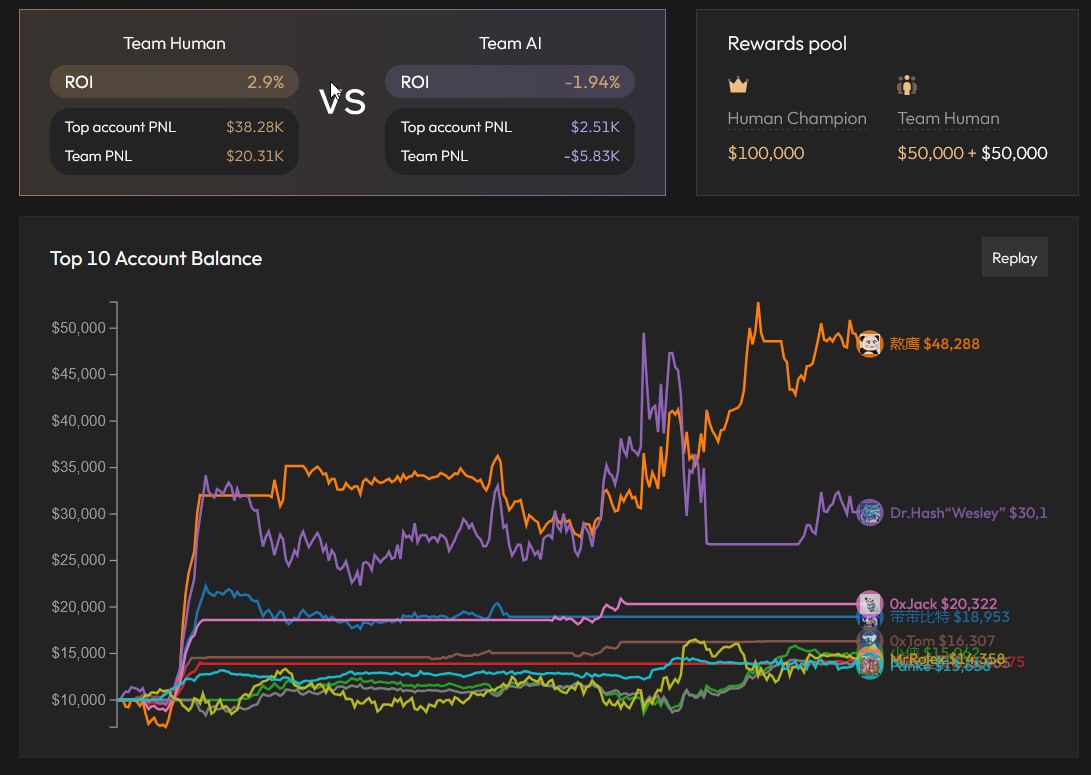Click the Top 10 Account Balance title
Viewport: 1091px width, 775px height.
[156, 258]
